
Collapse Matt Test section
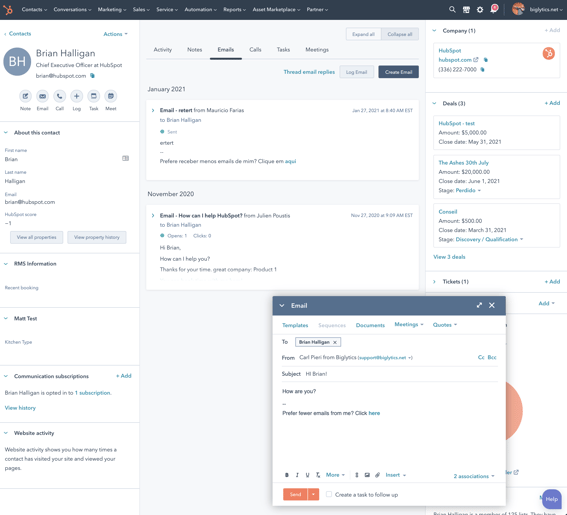pos(6,319)
